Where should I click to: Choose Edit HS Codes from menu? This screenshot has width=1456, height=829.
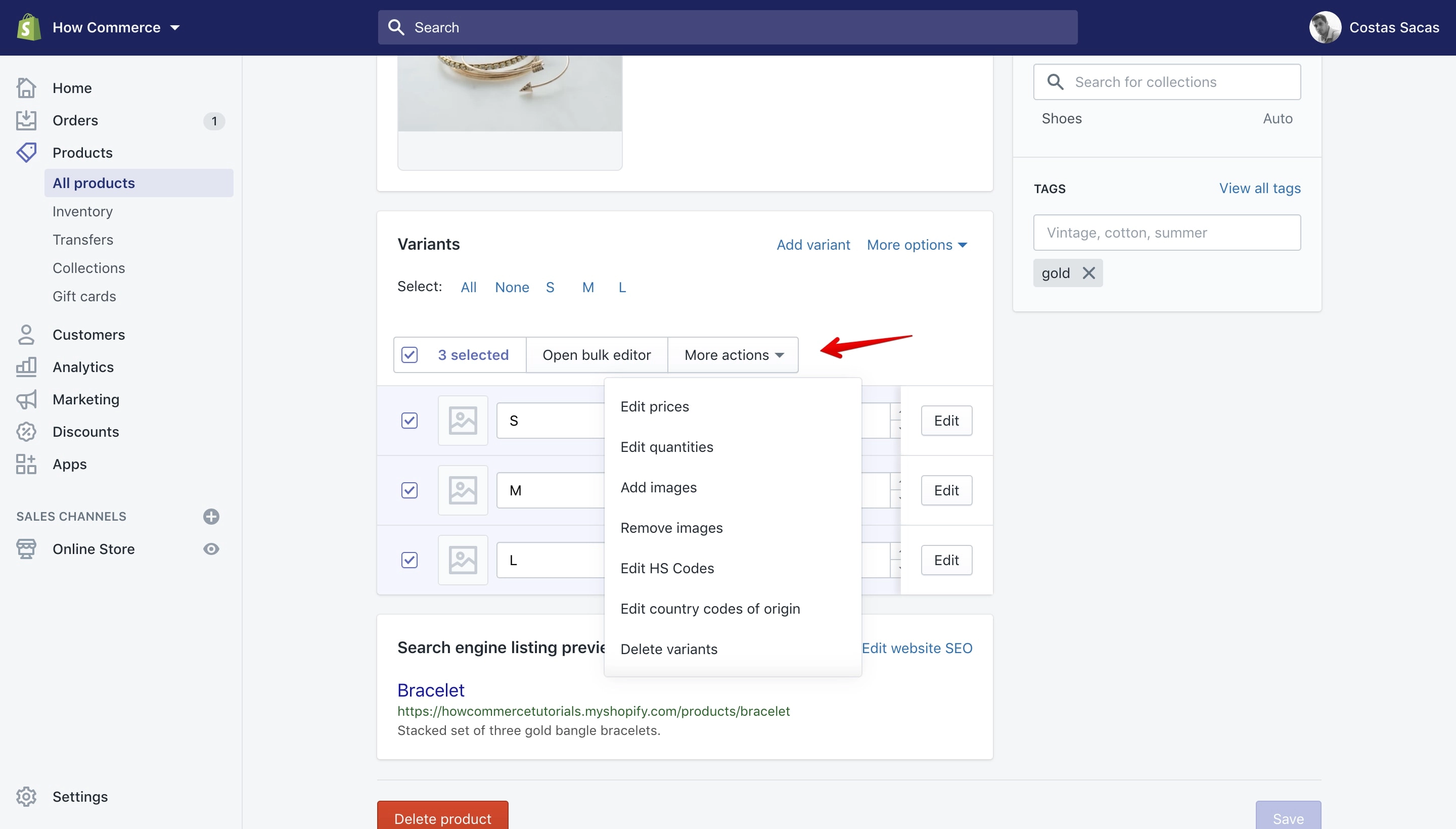point(732,568)
